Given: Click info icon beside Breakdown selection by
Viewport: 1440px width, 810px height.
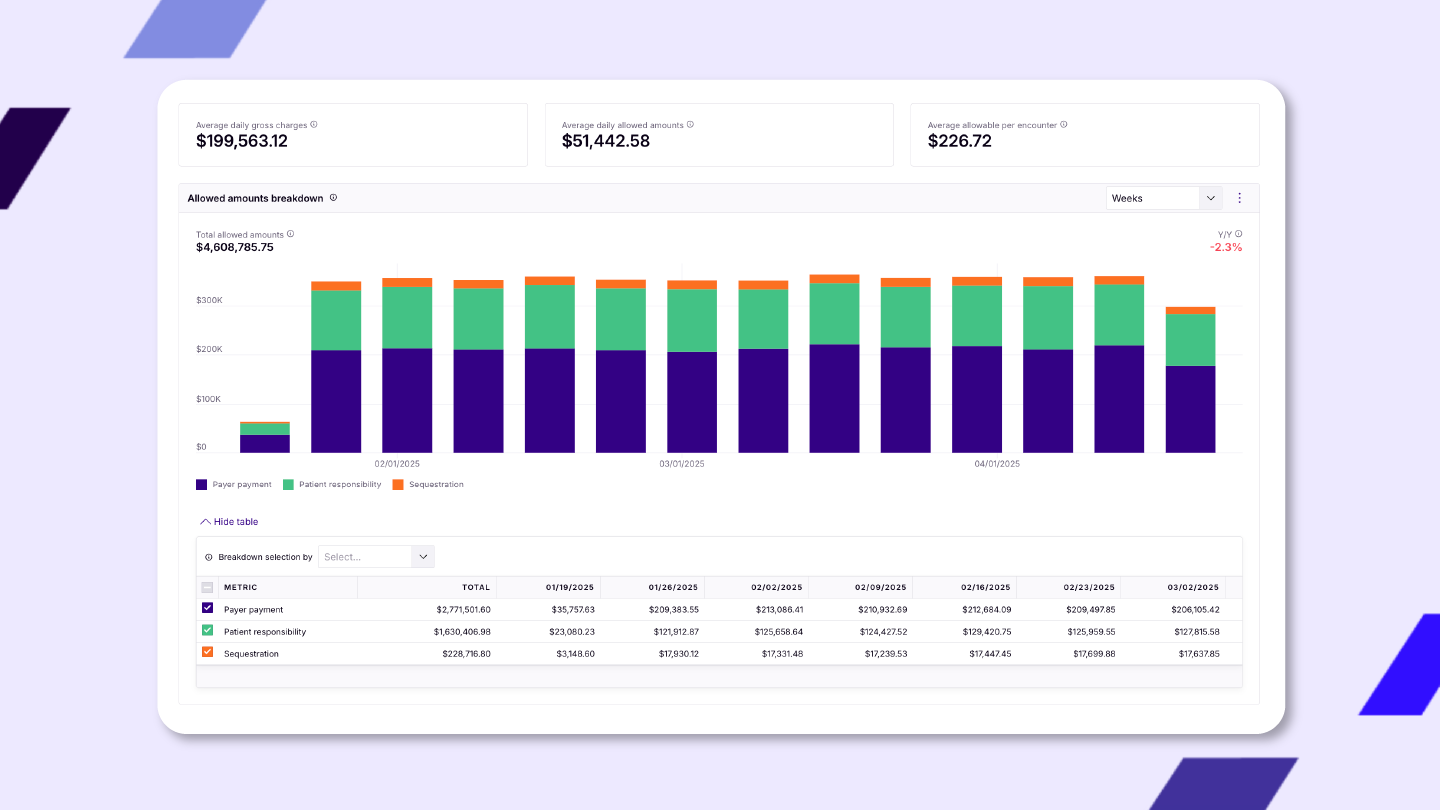Looking at the screenshot, I should coord(209,557).
